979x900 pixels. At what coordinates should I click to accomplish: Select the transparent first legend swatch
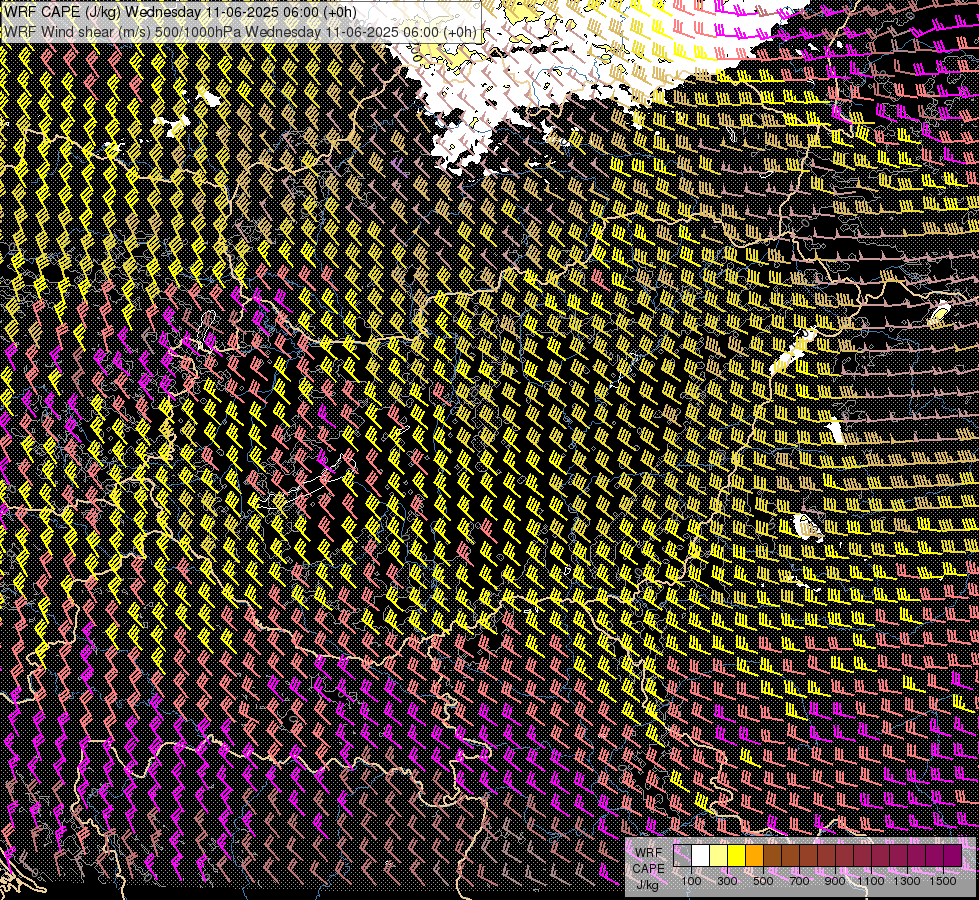682,856
